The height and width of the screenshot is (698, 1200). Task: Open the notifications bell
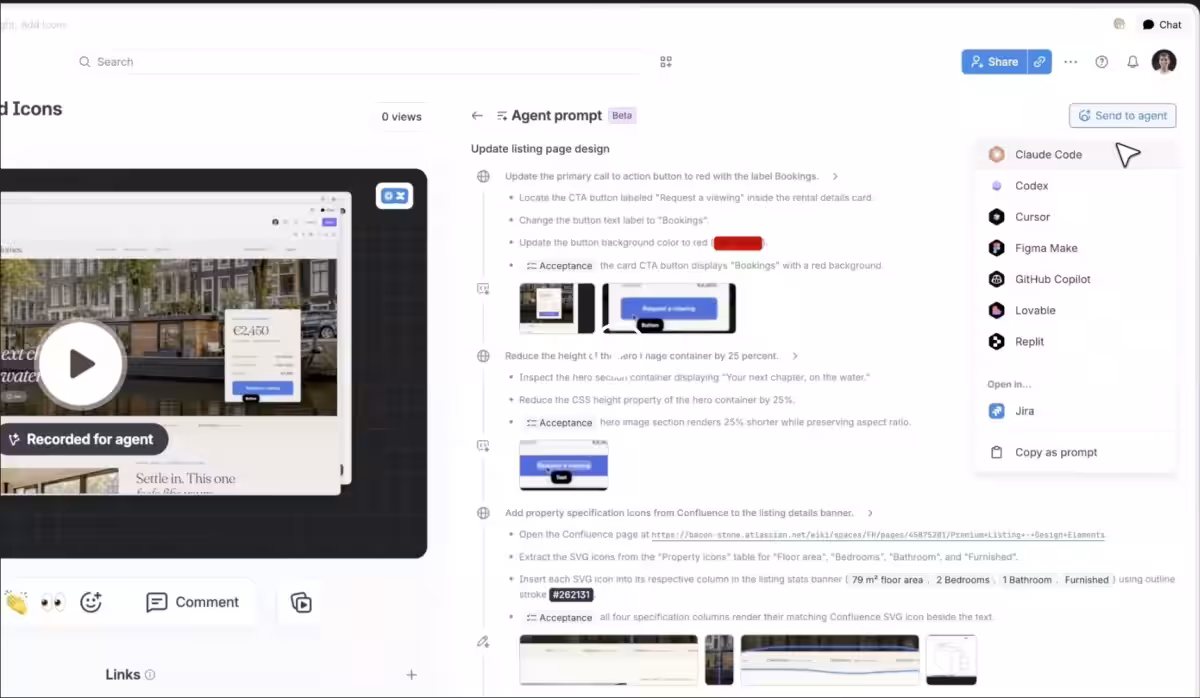coord(1133,62)
